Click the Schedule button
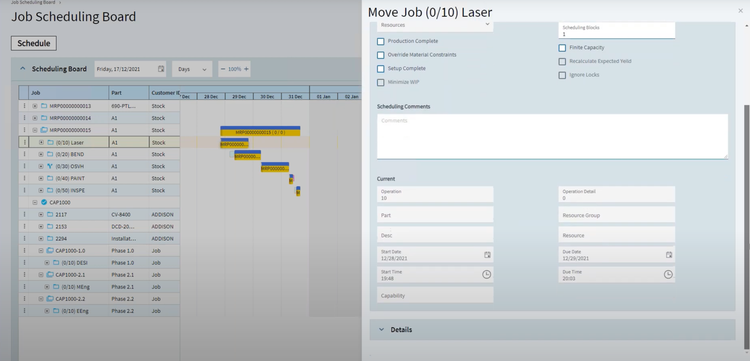Screen dimensions: 750x361 (x=34, y=43)
